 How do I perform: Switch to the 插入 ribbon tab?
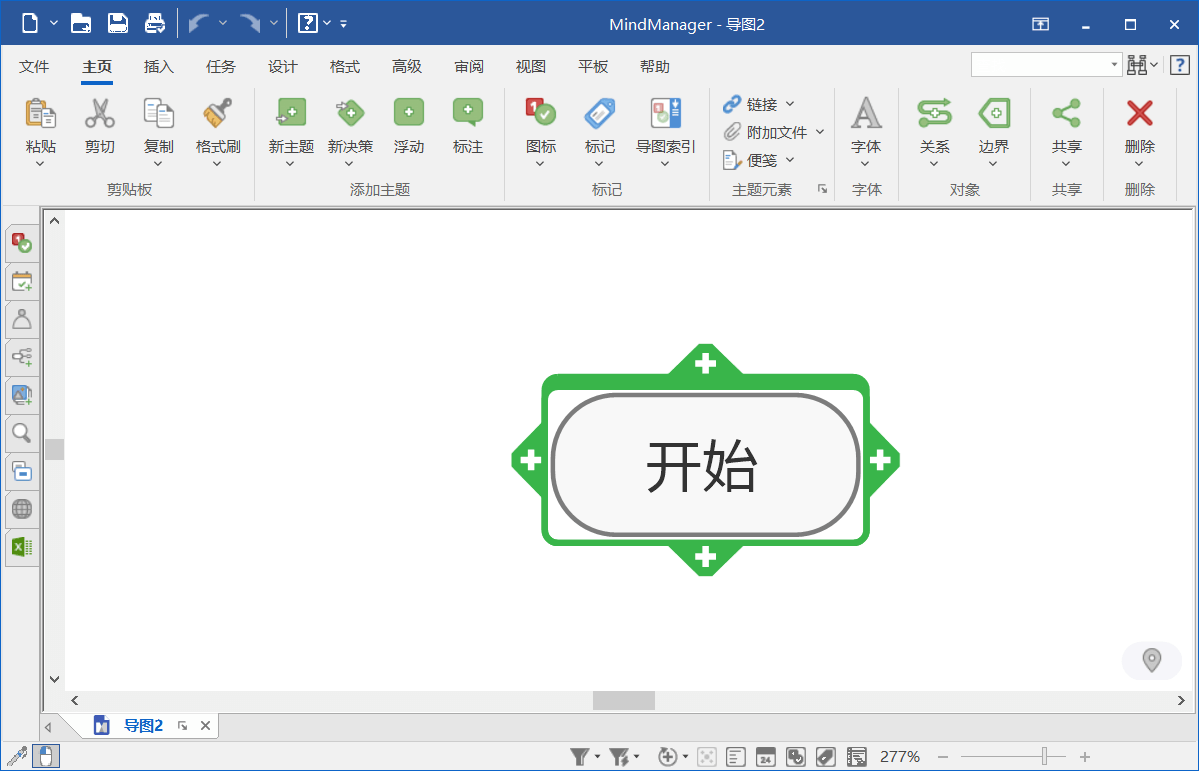[x=158, y=67]
